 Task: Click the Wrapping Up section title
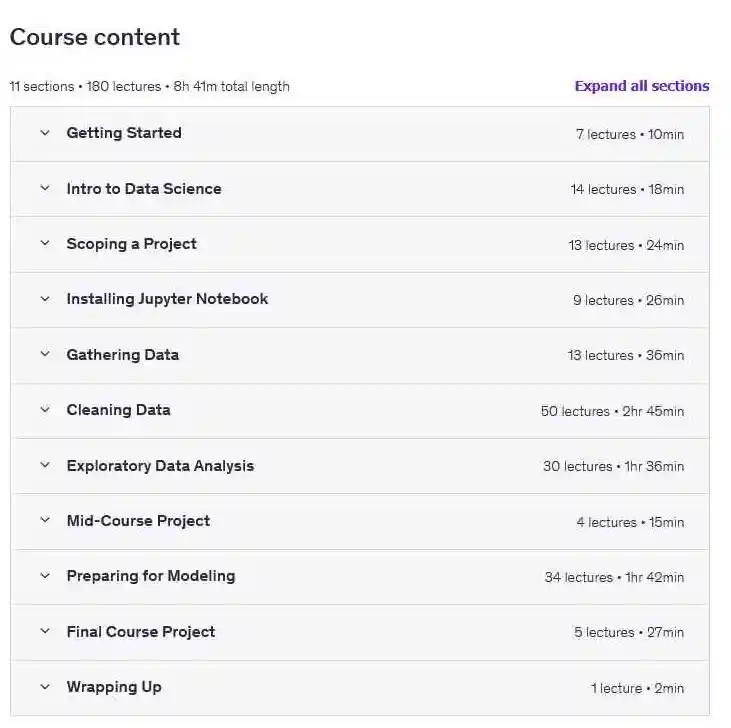click(x=114, y=687)
